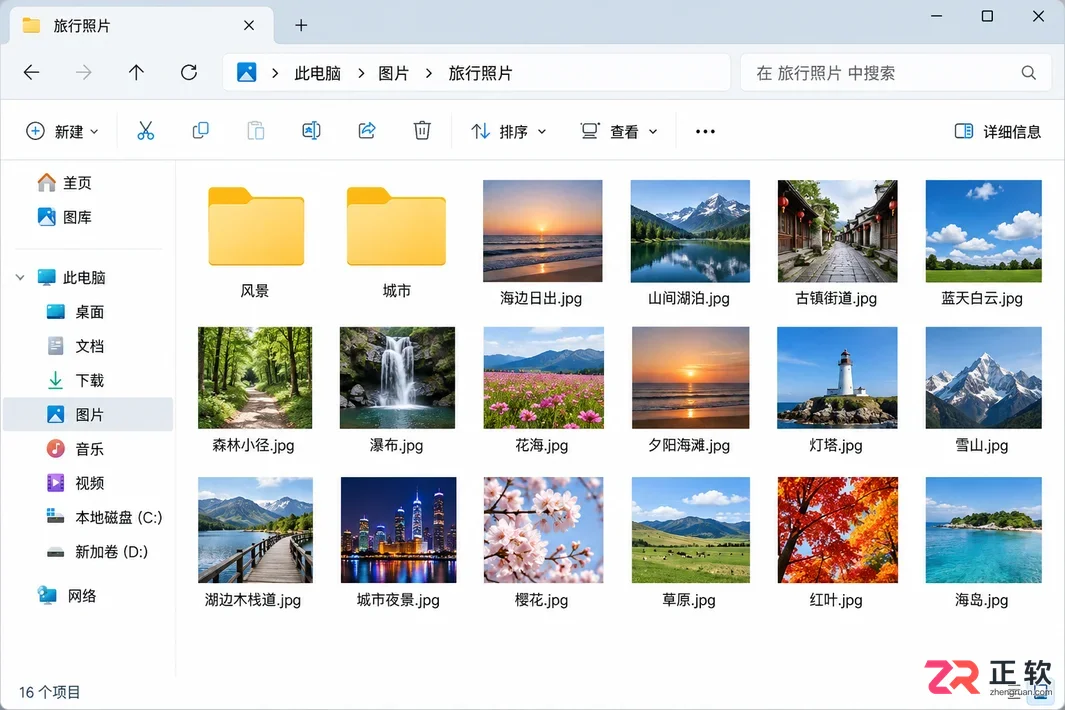Toggle the 详细信息 details pane

point(998,131)
